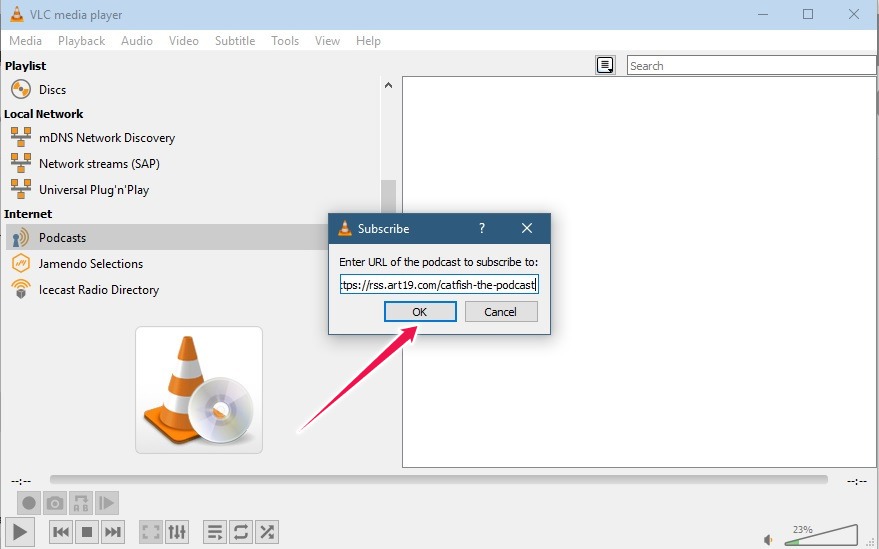Click OK in the Subscribe dialog
Viewport: 879px width, 549px height.
tap(420, 312)
